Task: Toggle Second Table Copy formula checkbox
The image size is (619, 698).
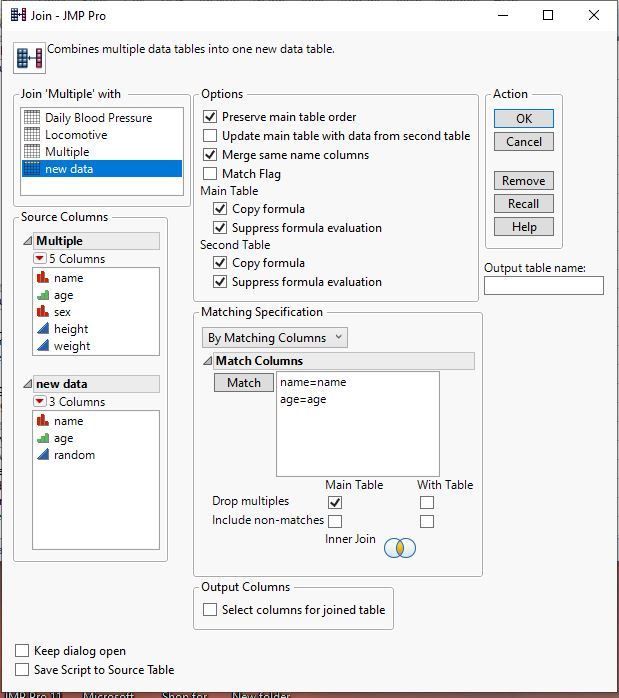Action: (220, 262)
